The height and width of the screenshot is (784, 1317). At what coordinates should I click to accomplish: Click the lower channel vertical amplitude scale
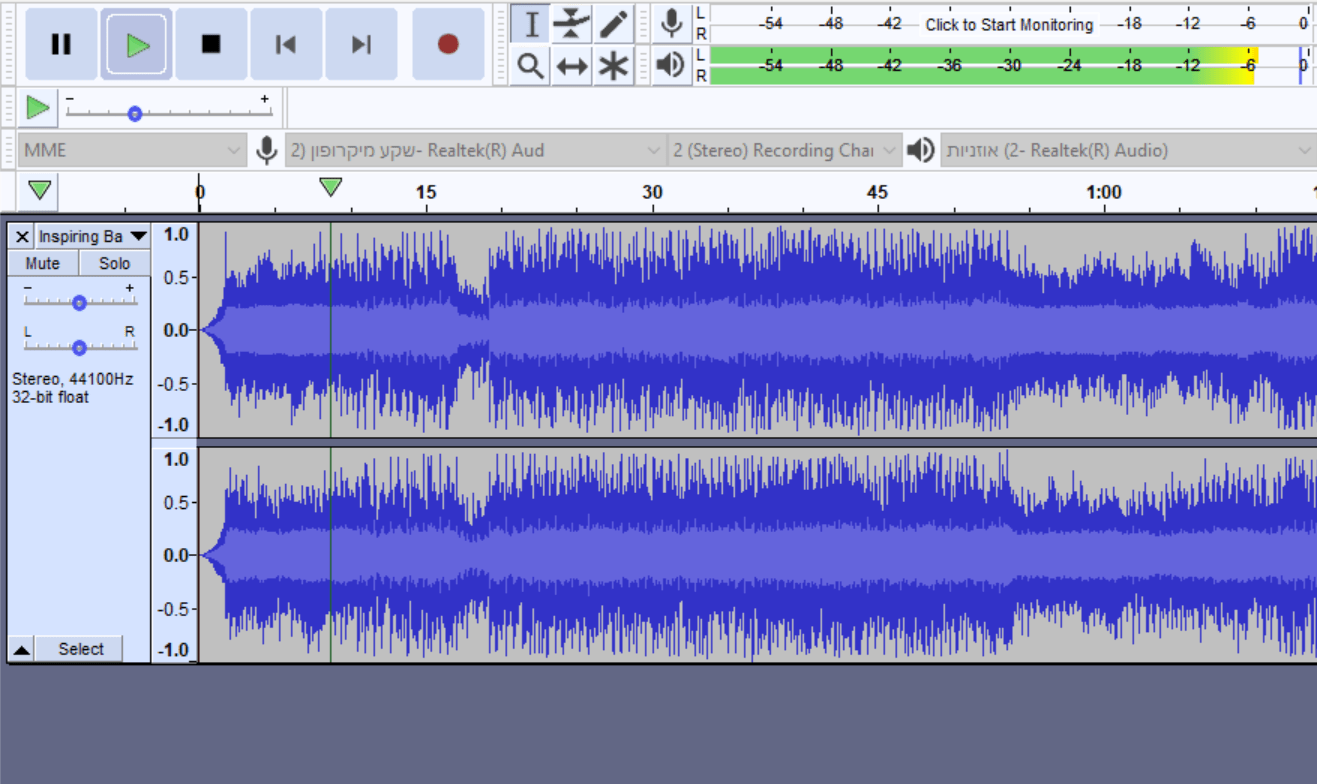pos(175,554)
